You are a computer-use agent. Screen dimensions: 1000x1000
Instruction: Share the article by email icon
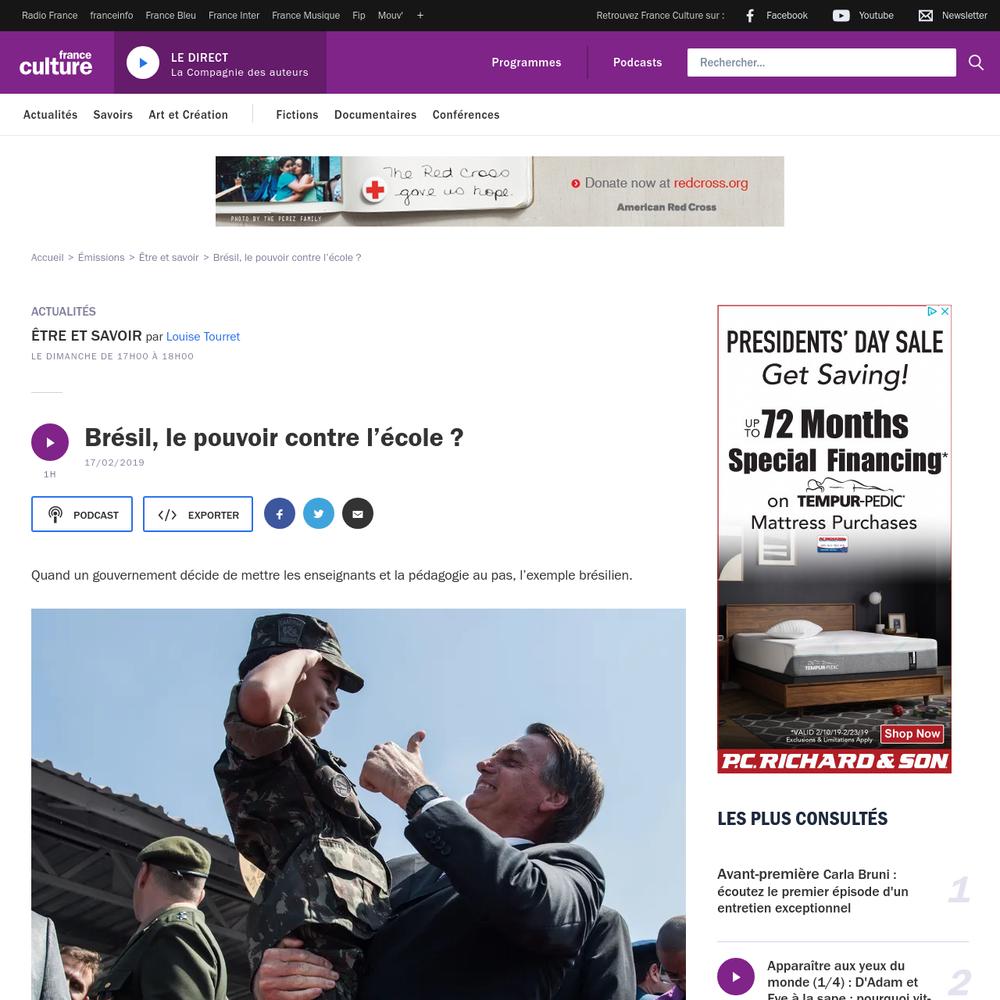click(358, 513)
